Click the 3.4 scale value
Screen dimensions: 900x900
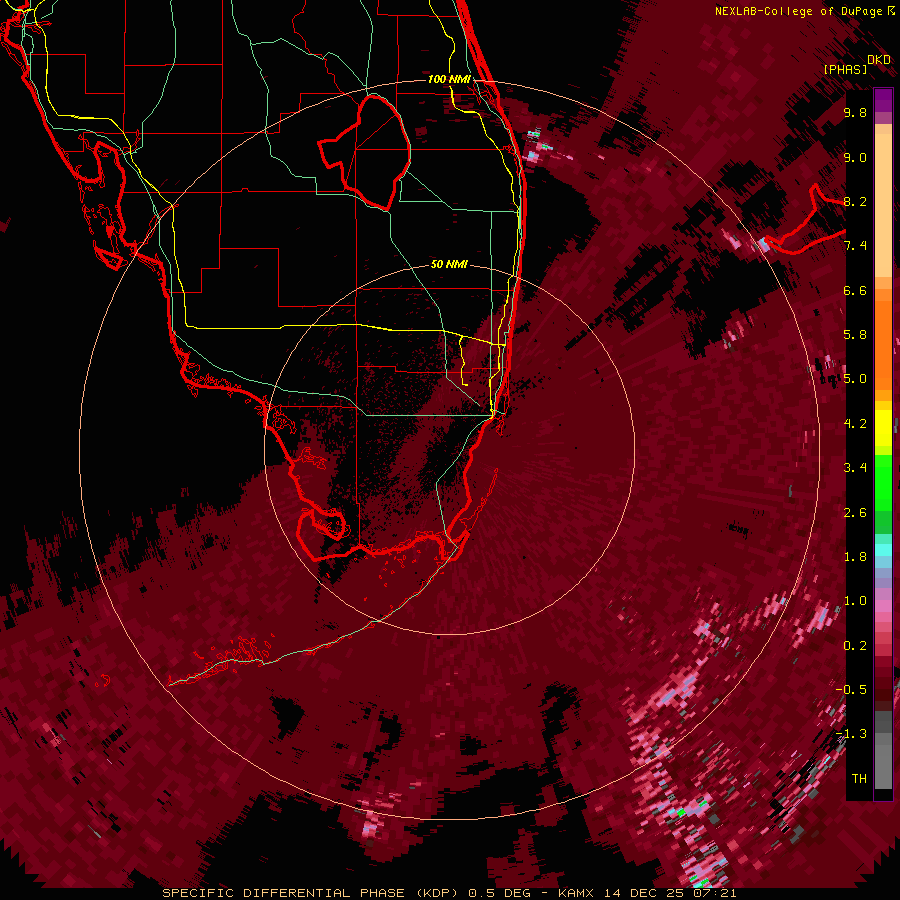(855, 467)
